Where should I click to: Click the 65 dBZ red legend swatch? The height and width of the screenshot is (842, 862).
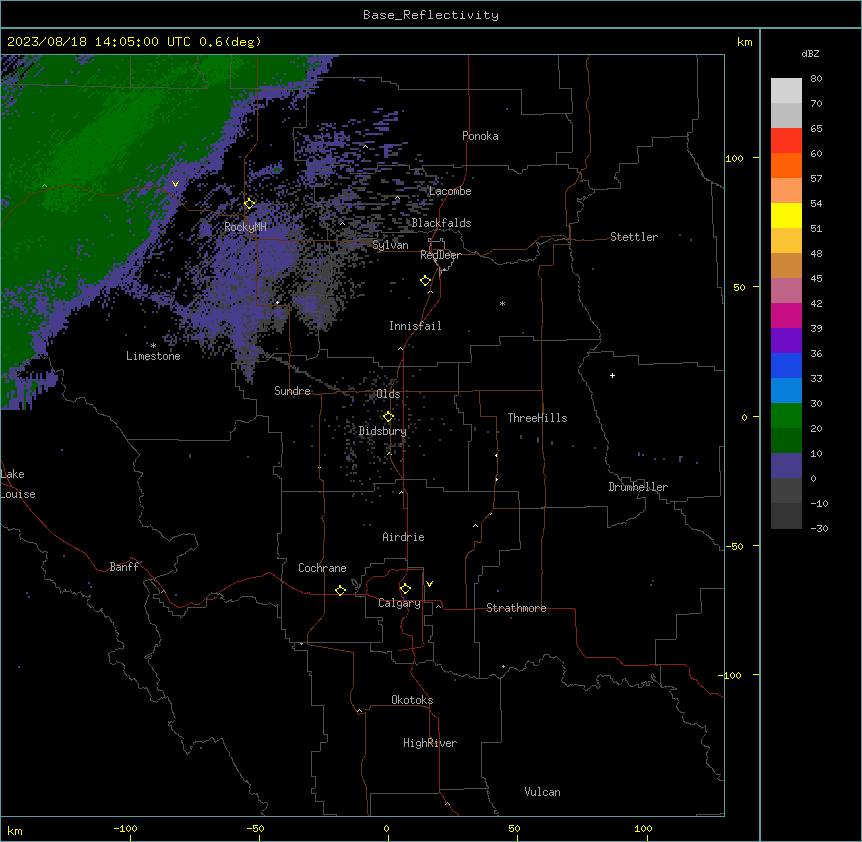click(786, 141)
